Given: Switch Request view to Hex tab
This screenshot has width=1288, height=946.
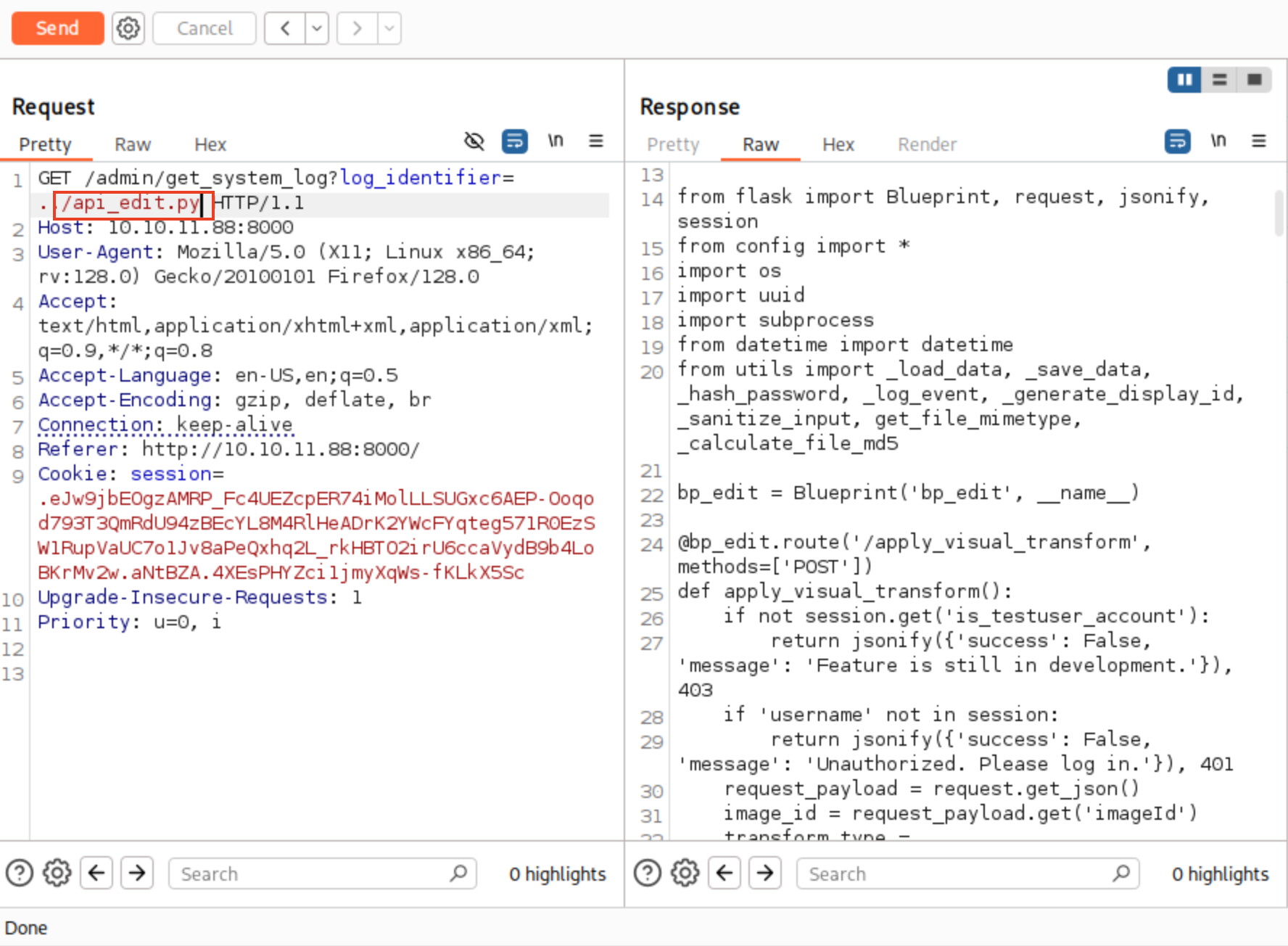Looking at the screenshot, I should click(210, 144).
